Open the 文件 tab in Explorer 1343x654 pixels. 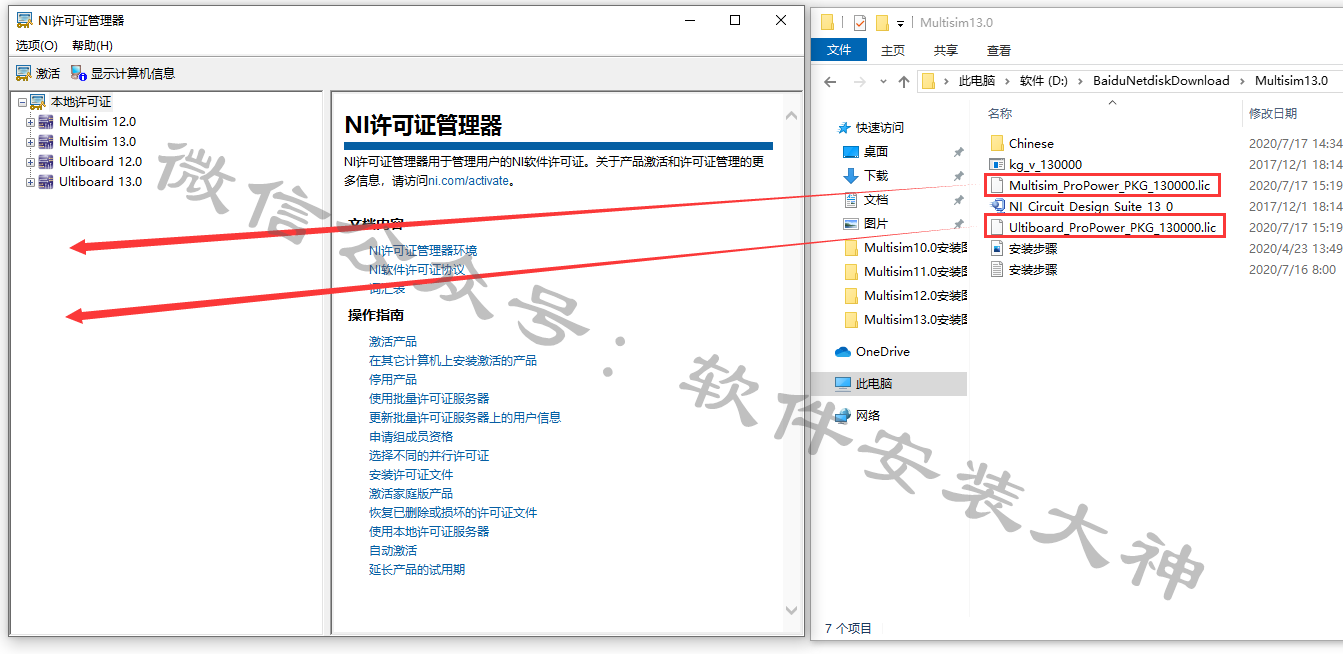839,50
